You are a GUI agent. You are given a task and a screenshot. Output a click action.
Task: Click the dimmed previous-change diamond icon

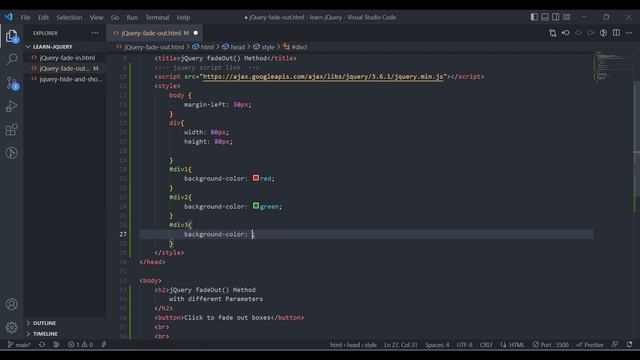click(578, 33)
